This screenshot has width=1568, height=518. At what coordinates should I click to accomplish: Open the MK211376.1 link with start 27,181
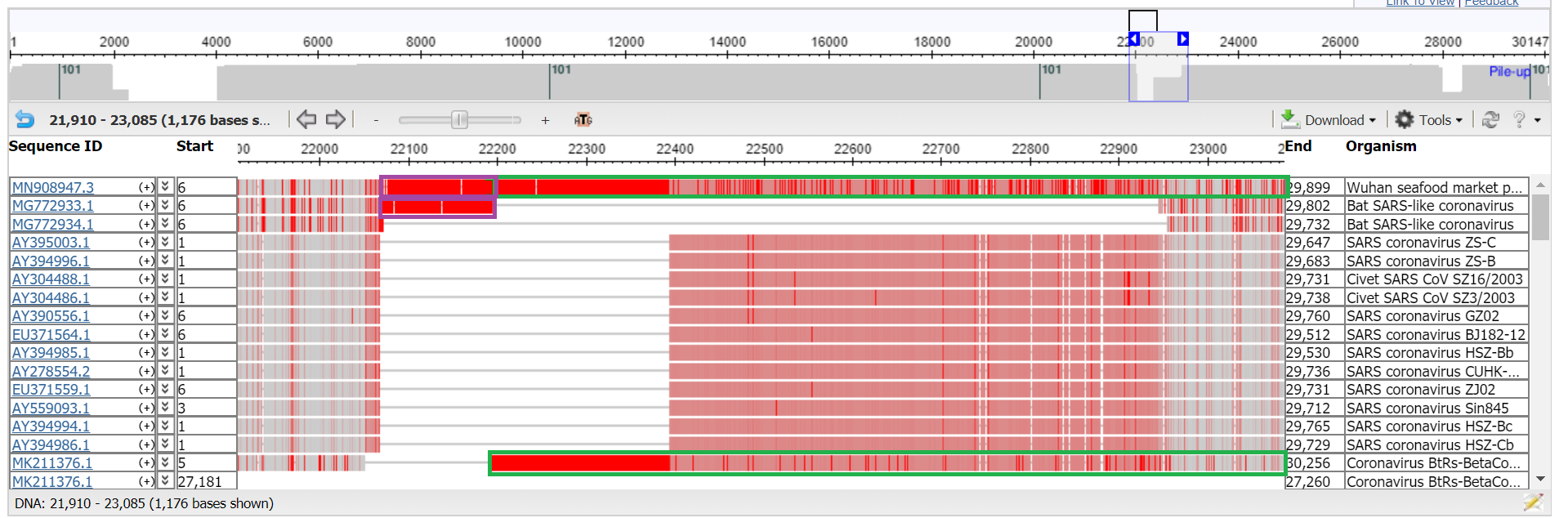[52, 481]
